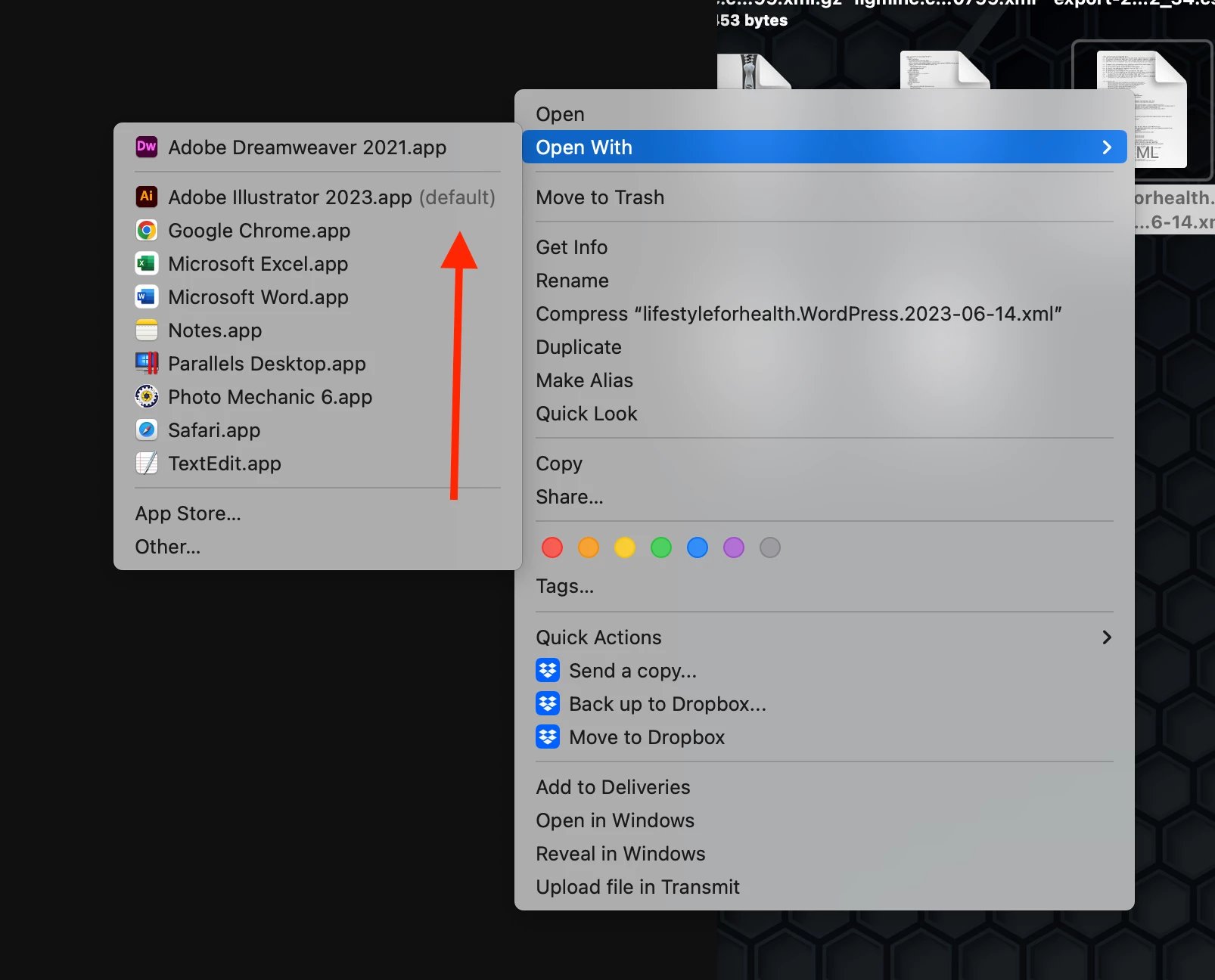Open the Tags... editor

[825, 586]
